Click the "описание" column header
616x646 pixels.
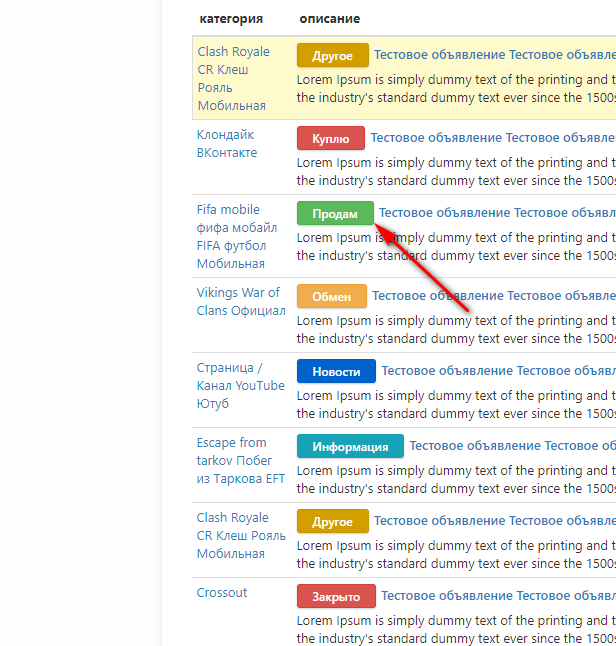coord(329,19)
